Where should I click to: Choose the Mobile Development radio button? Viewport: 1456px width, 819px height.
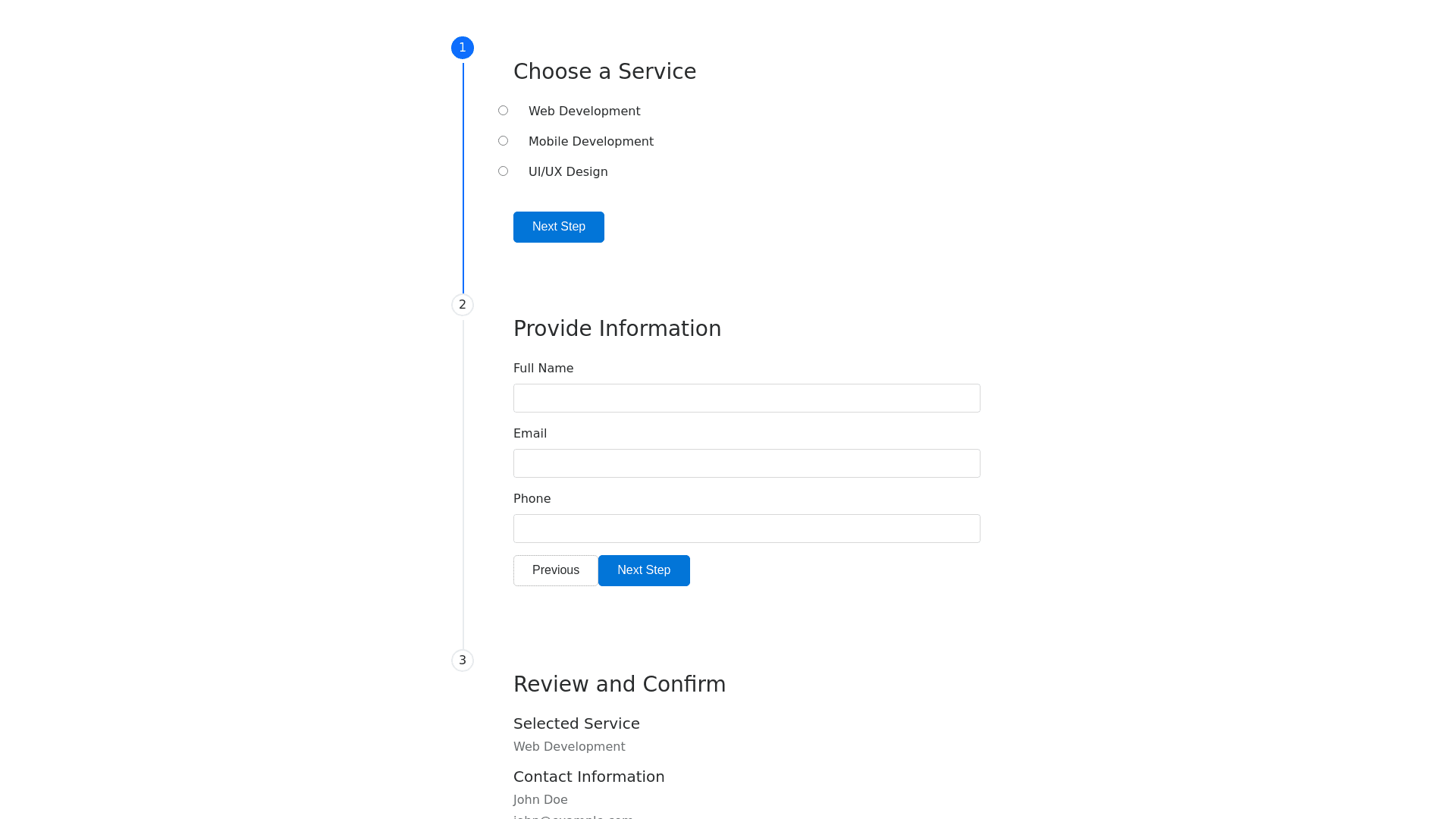[x=503, y=141]
